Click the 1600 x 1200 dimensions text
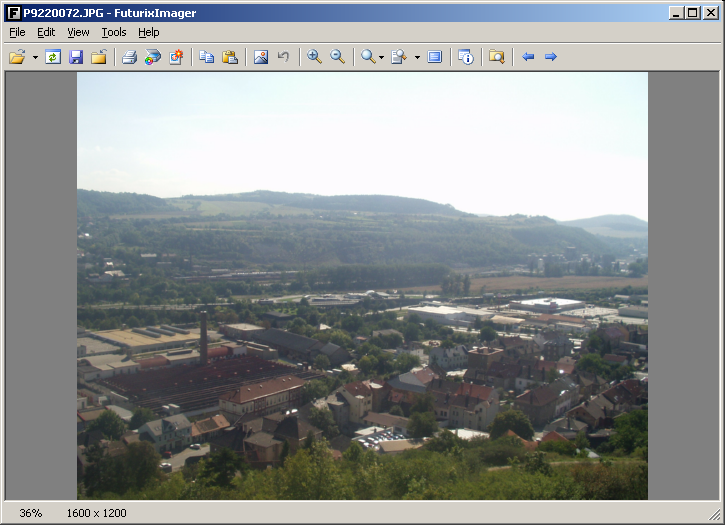Viewport: 725px width, 525px height. pos(96,513)
